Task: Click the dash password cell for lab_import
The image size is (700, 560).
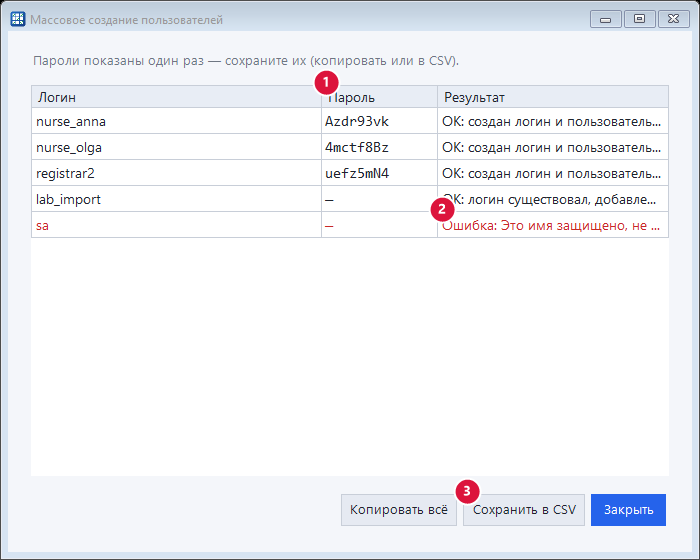Action: click(379, 199)
